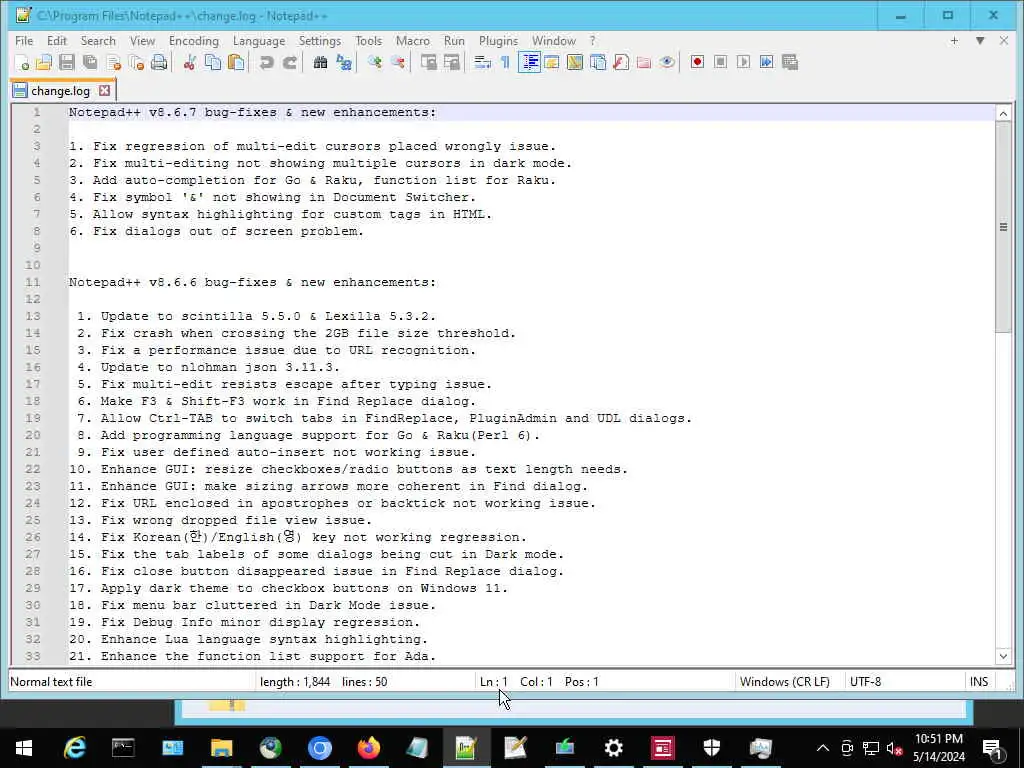Open File Explorer from the taskbar
1024x768 pixels.
pyautogui.click(x=221, y=748)
